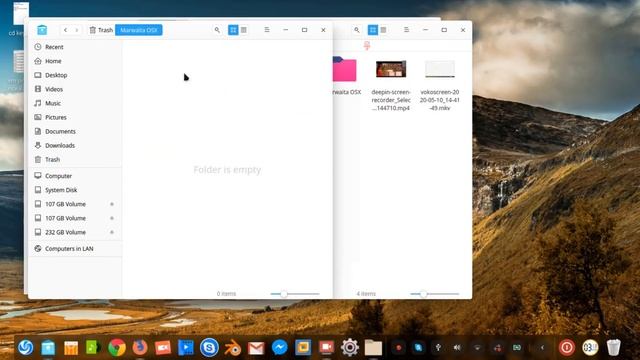Select the pink Marwaita OSX folder
This screenshot has width=640, height=360.
[345, 69]
